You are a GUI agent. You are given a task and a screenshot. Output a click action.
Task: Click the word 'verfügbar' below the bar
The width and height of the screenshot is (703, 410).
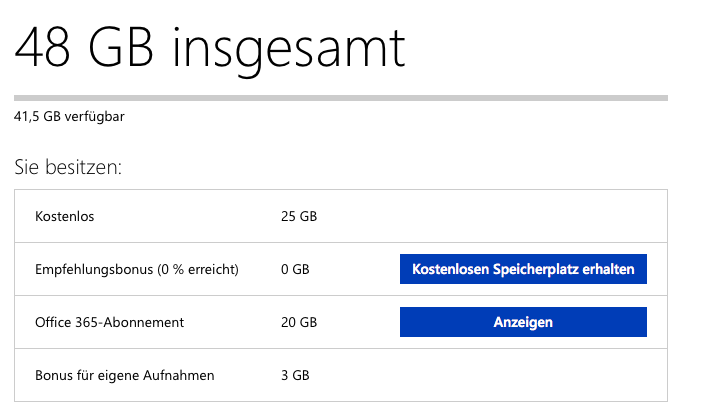tap(96, 117)
